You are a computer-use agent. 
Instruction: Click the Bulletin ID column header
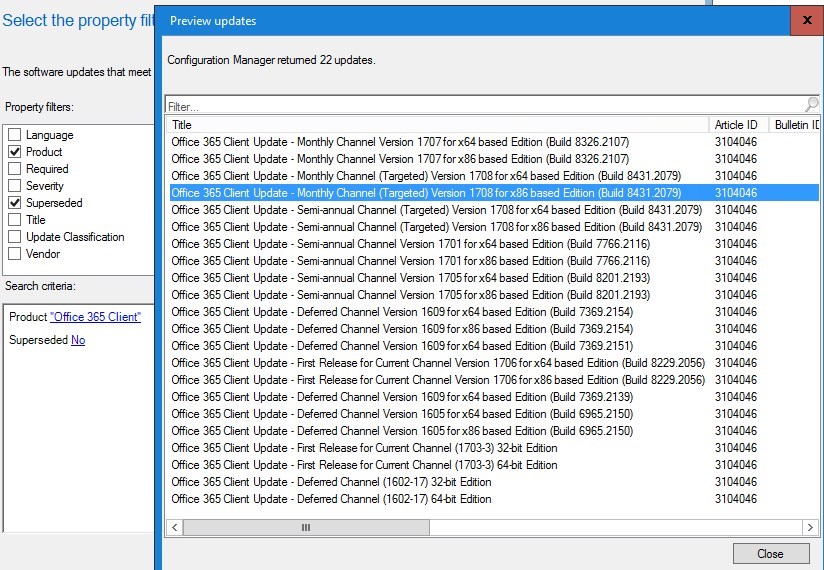click(x=794, y=125)
